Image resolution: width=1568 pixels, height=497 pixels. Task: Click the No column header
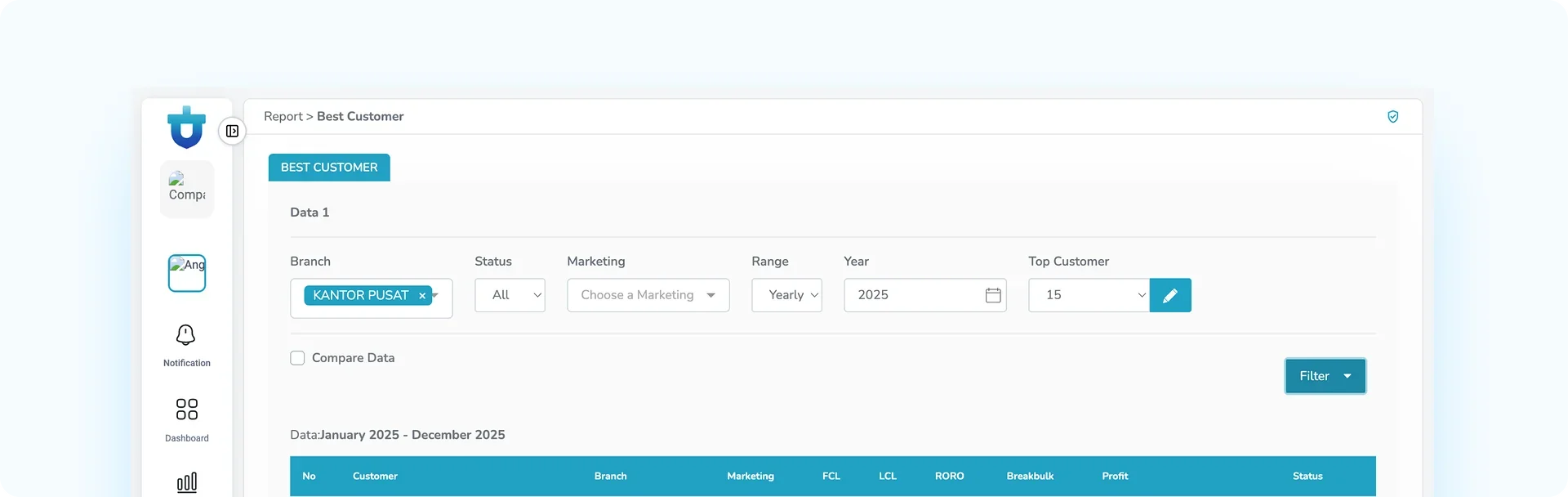[x=309, y=477]
